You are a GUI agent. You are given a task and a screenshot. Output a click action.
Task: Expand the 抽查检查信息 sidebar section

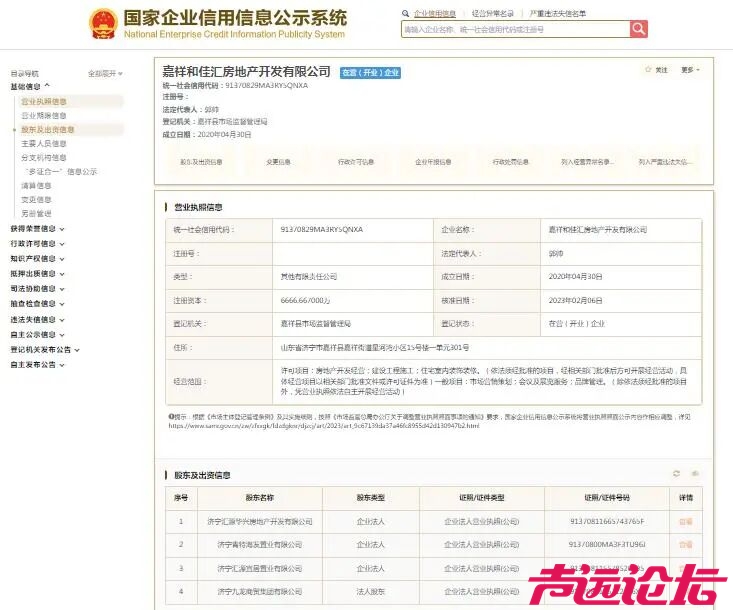point(37,303)
